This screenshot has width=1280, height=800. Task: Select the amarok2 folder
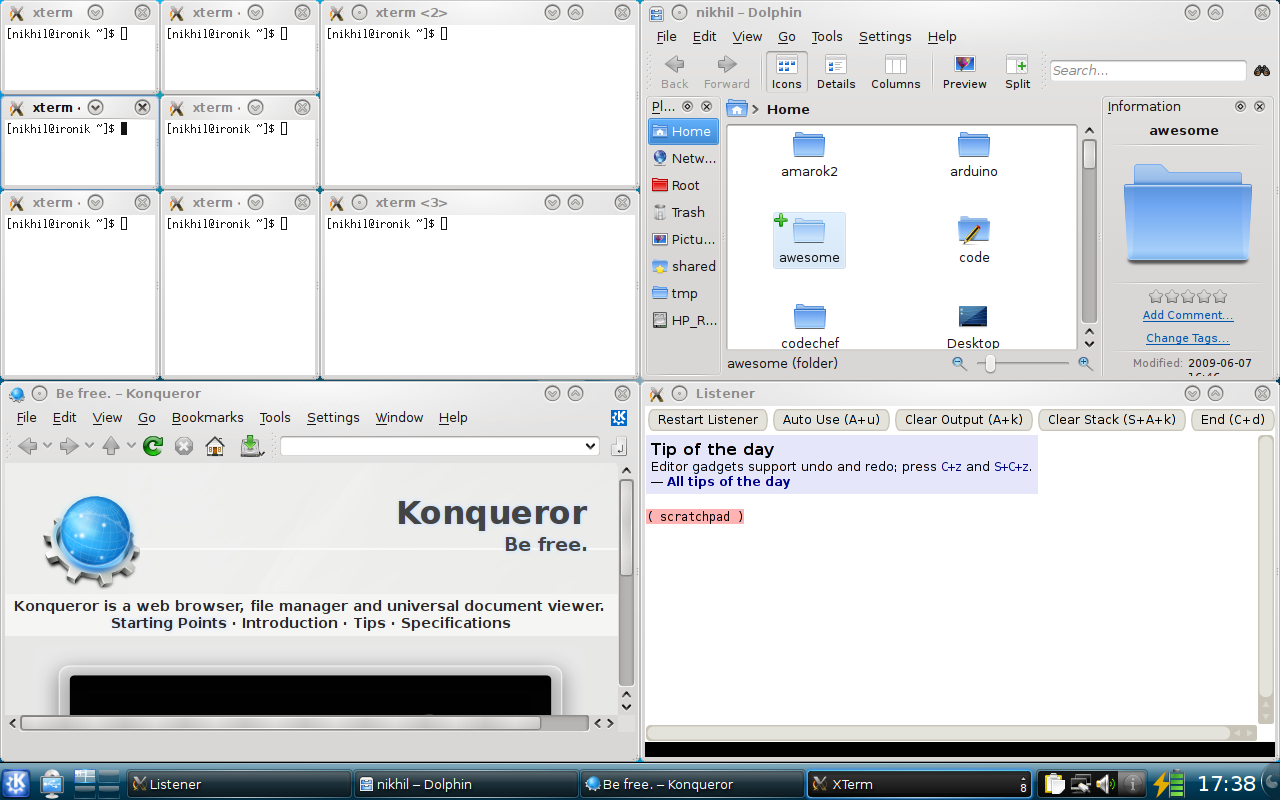click(809, 155)
